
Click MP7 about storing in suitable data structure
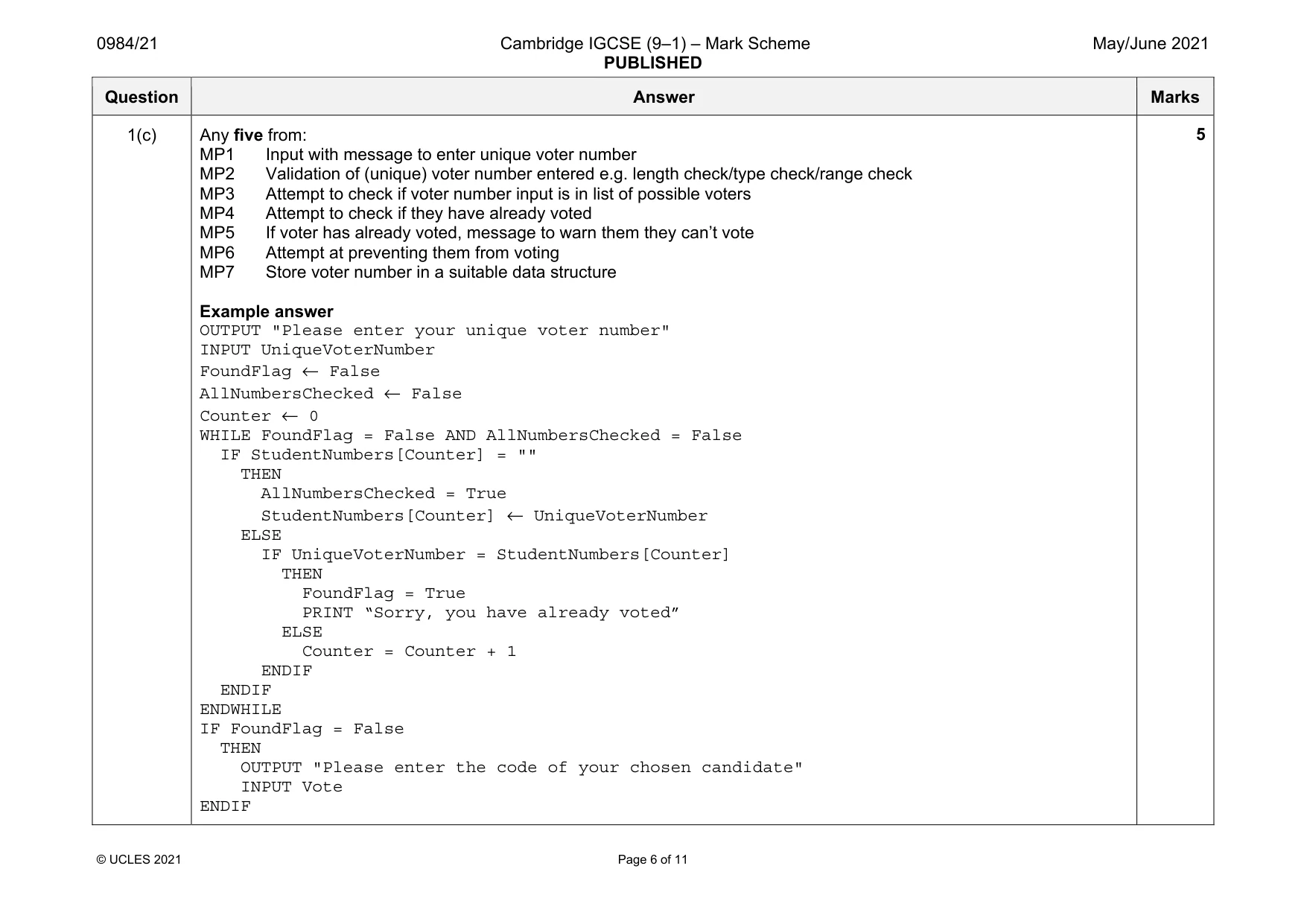point(408,272)
